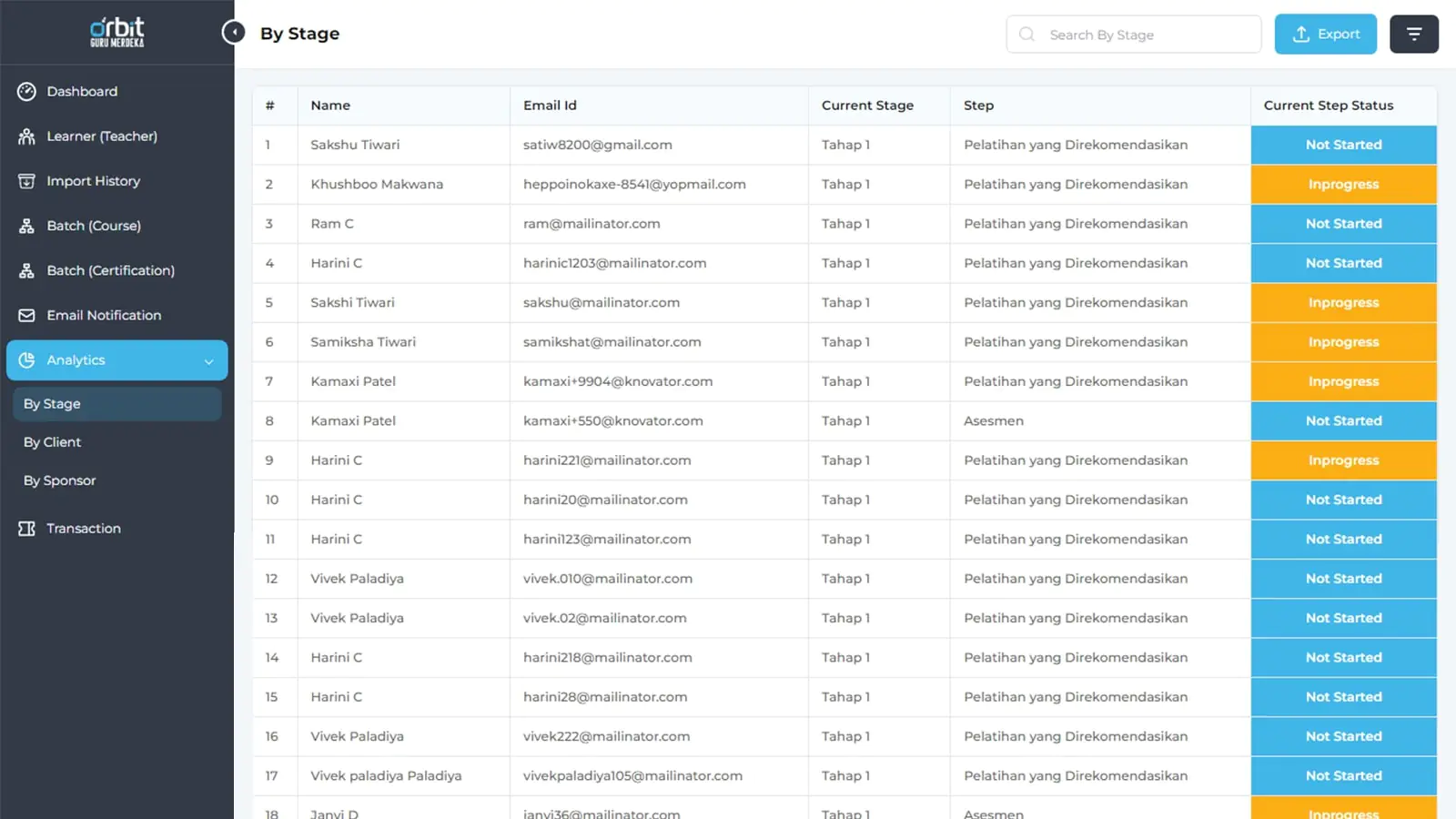Click email samikshat@mailinator.com
Screen dimensions: 1456x819
(612, 342)
